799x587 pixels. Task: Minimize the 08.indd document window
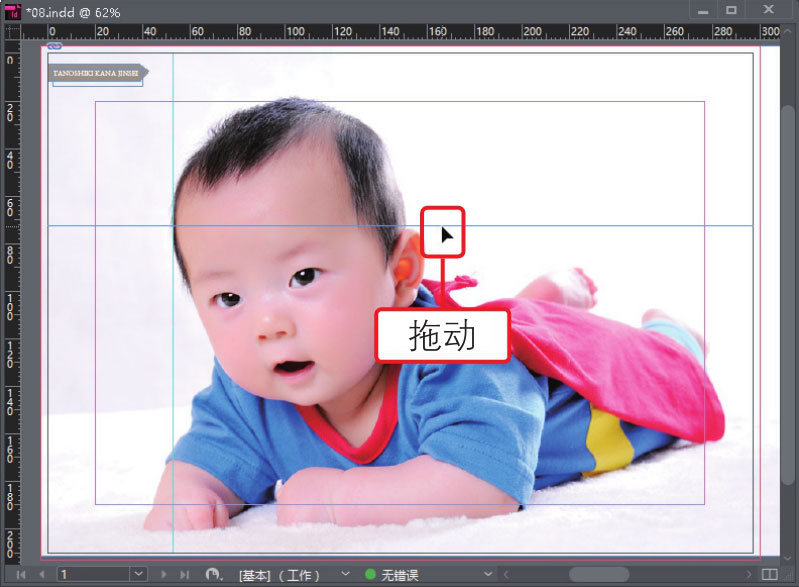703,11
